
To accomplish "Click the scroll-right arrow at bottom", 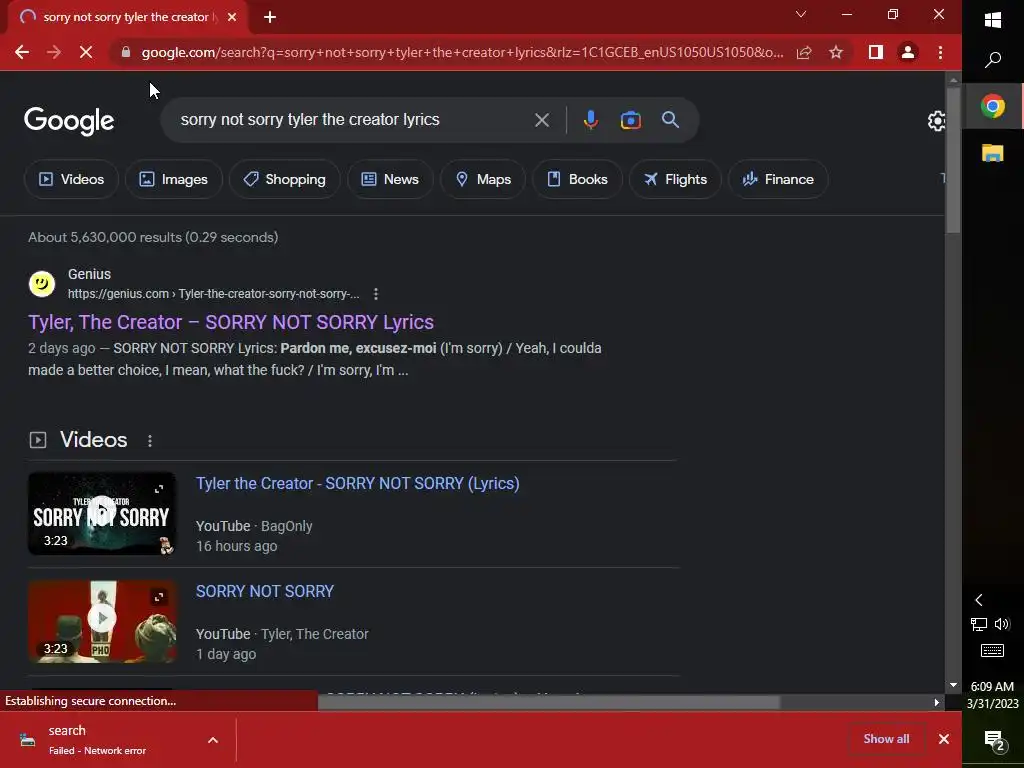I will pos(936,702).
